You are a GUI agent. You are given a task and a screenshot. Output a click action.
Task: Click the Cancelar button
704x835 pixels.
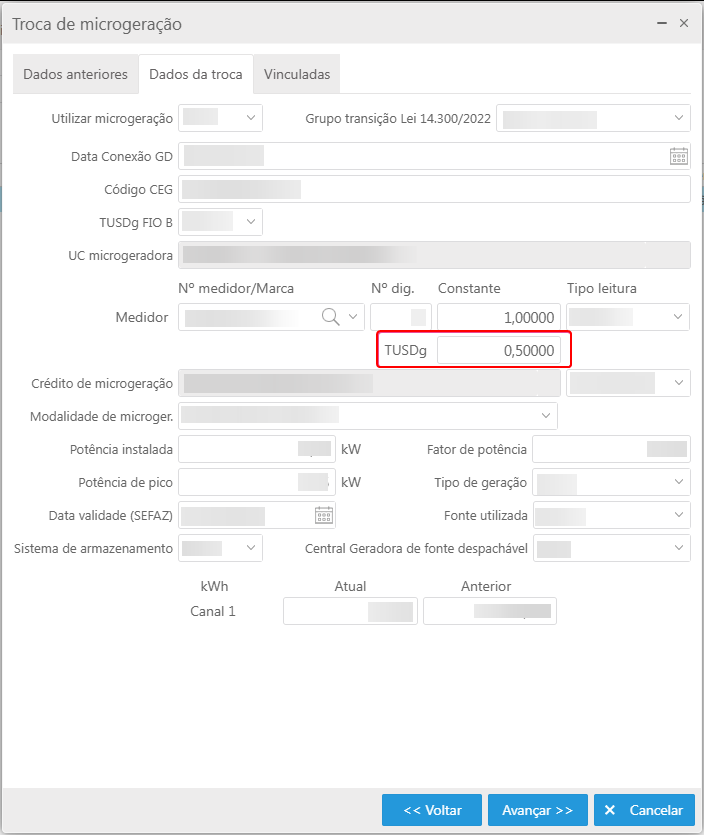(x=644, y=810)
